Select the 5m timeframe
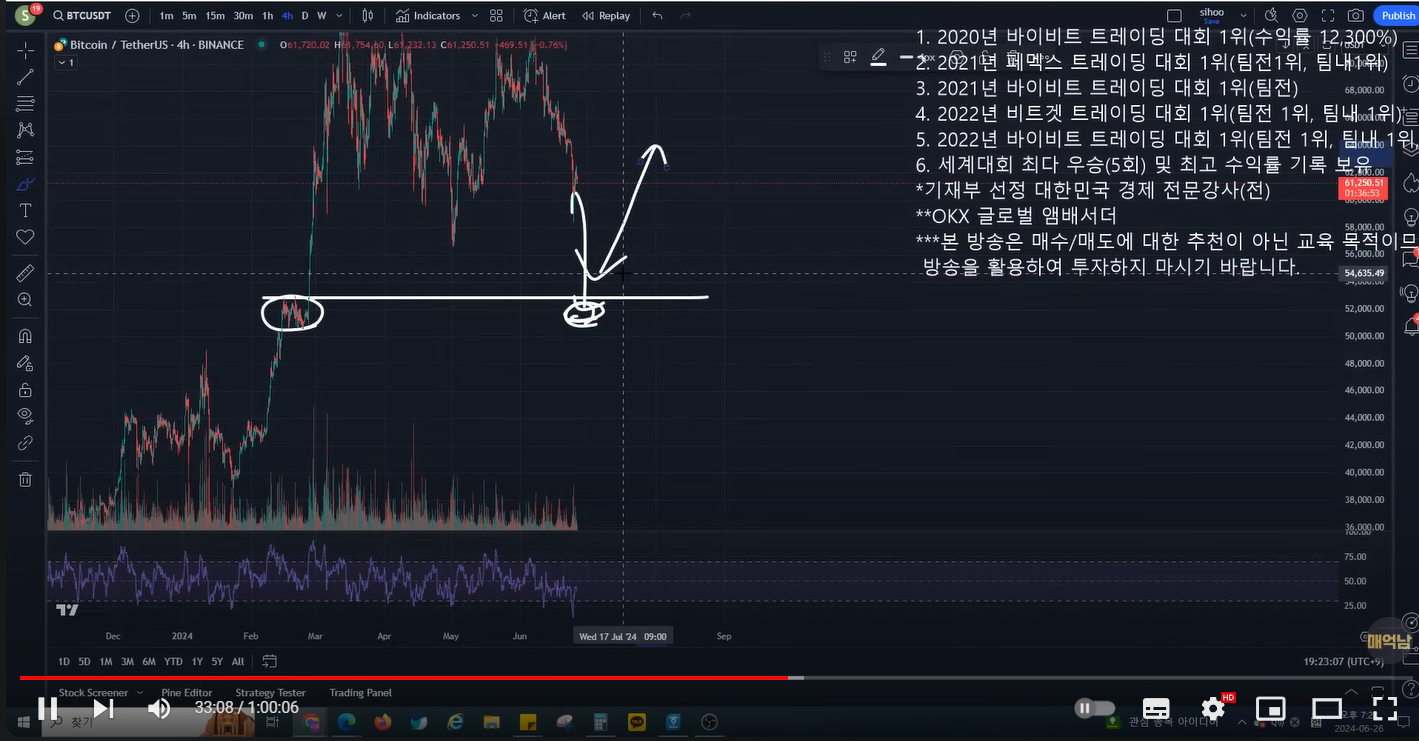 [x=189, y=16]
